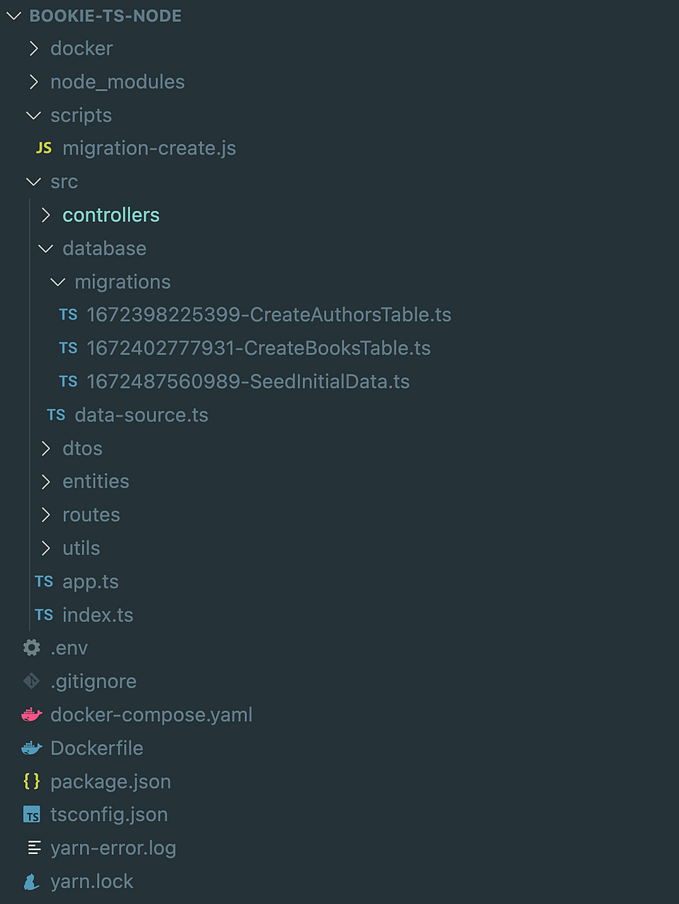
Task: Click the TS icon next to data-source.ts
Action: coord(56,414)
